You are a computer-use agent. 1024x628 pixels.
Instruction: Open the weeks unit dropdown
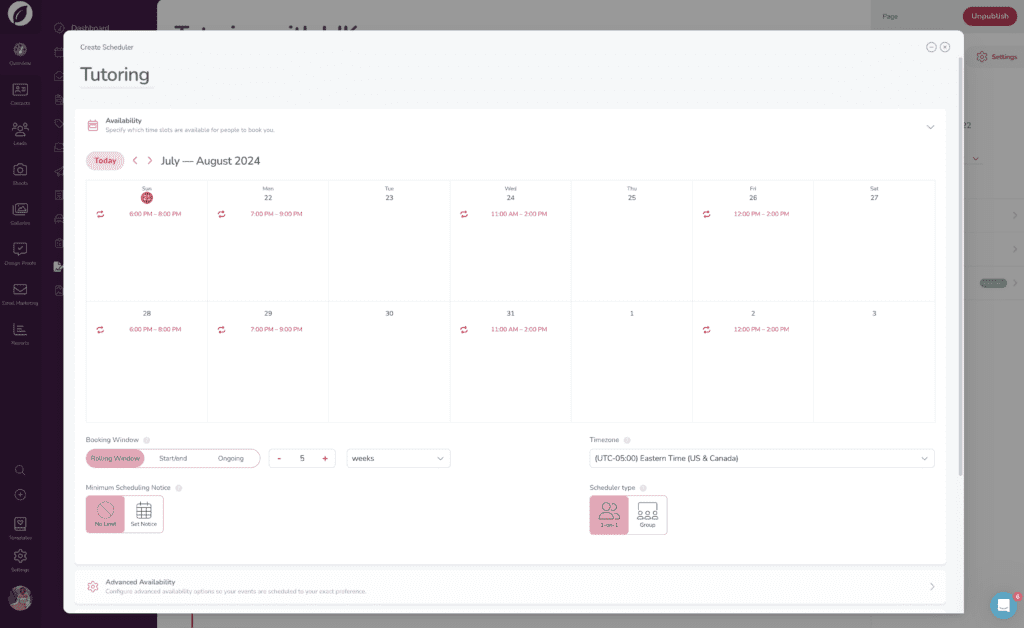pyautogui.click(x=398, y=458)
